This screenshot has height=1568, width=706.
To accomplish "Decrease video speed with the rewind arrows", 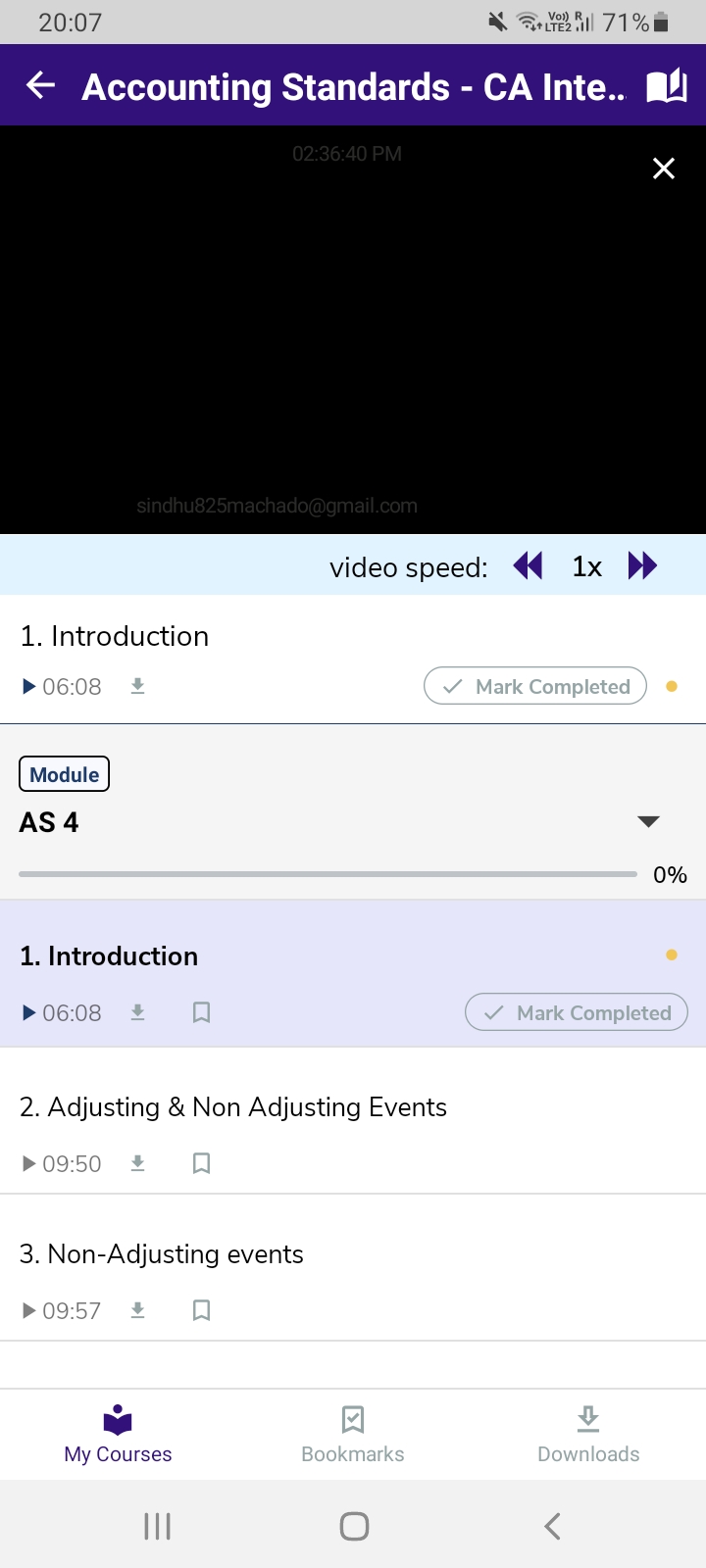I will tap(528, 566).
